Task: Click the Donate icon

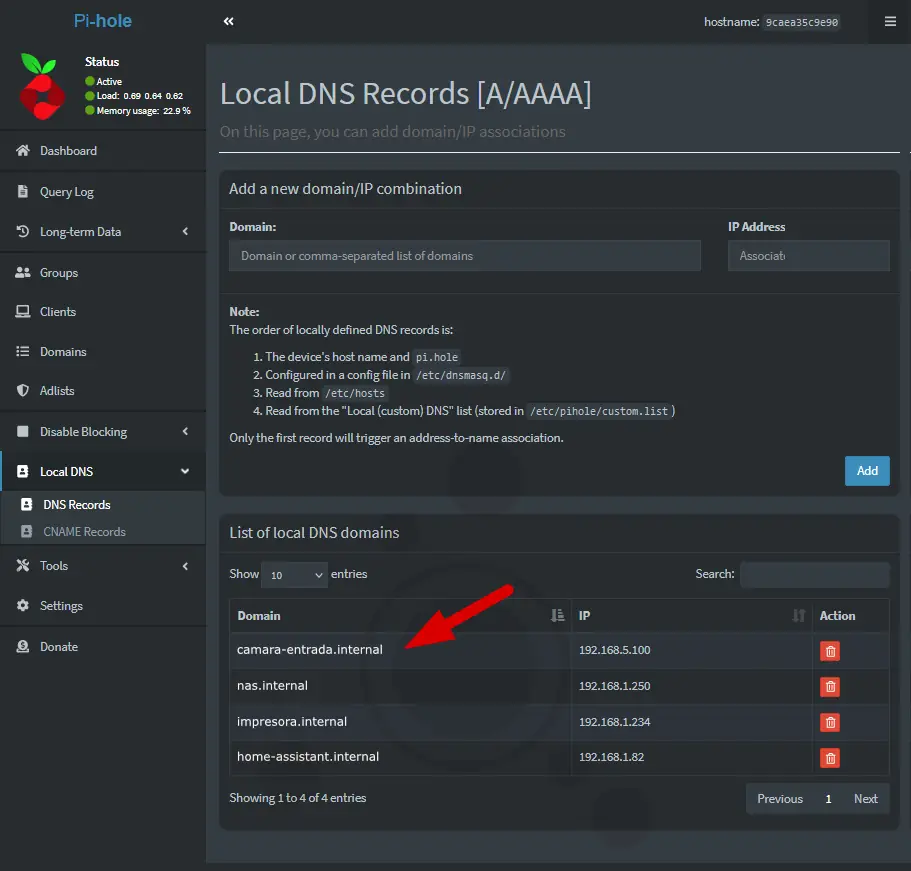Action: click(x=23, y=646)
